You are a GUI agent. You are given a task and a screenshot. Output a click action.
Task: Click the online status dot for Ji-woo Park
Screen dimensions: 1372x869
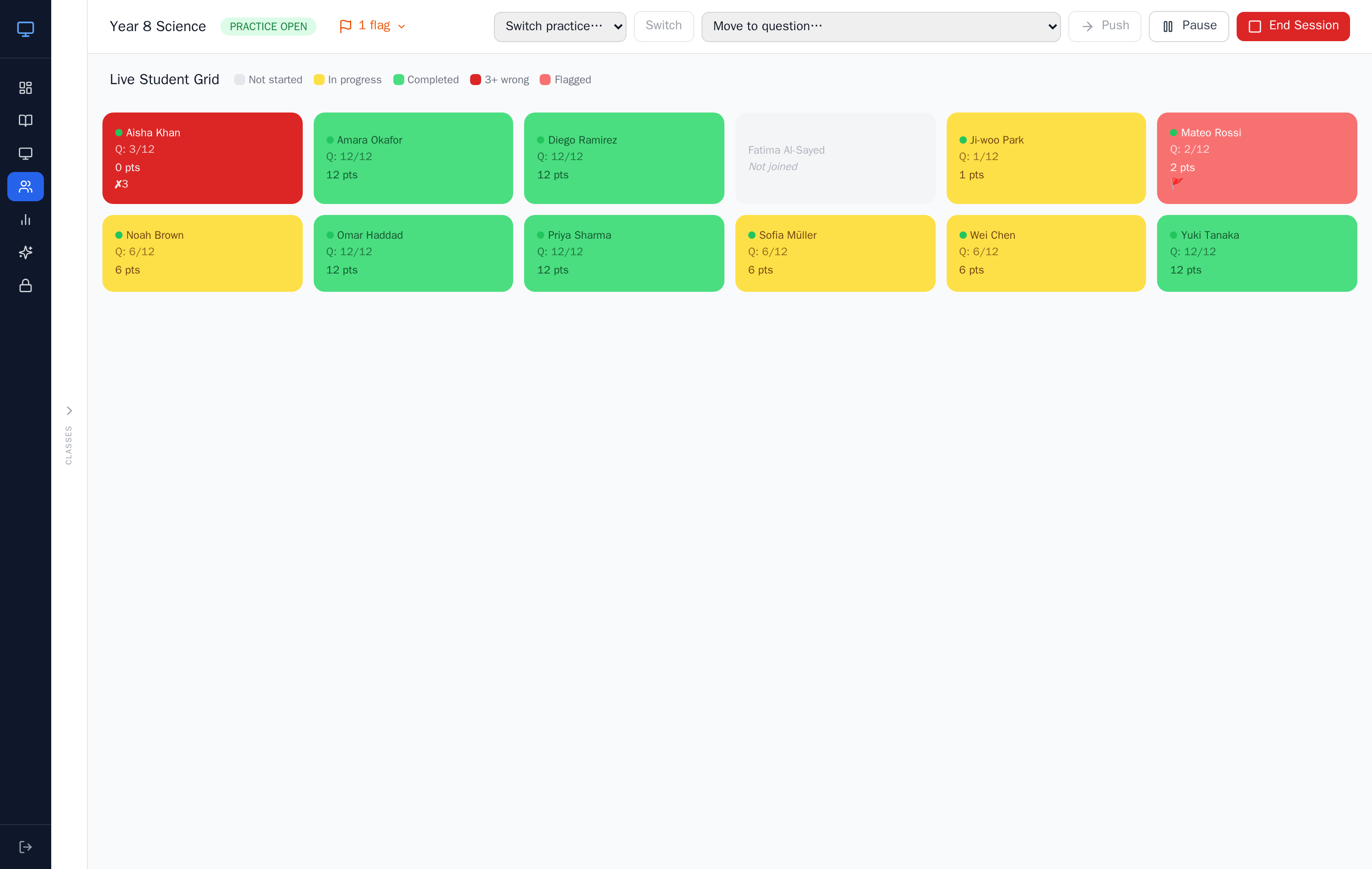[x=963, y=140]
